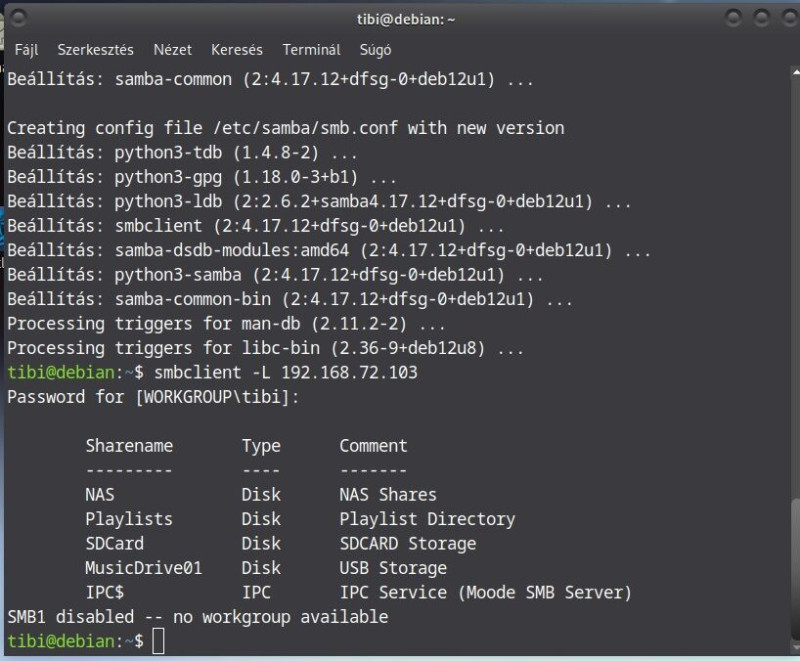The height and width of the screenshot is (661, 800).
Task: Open the Fájl menu
Action: [27, 50]
